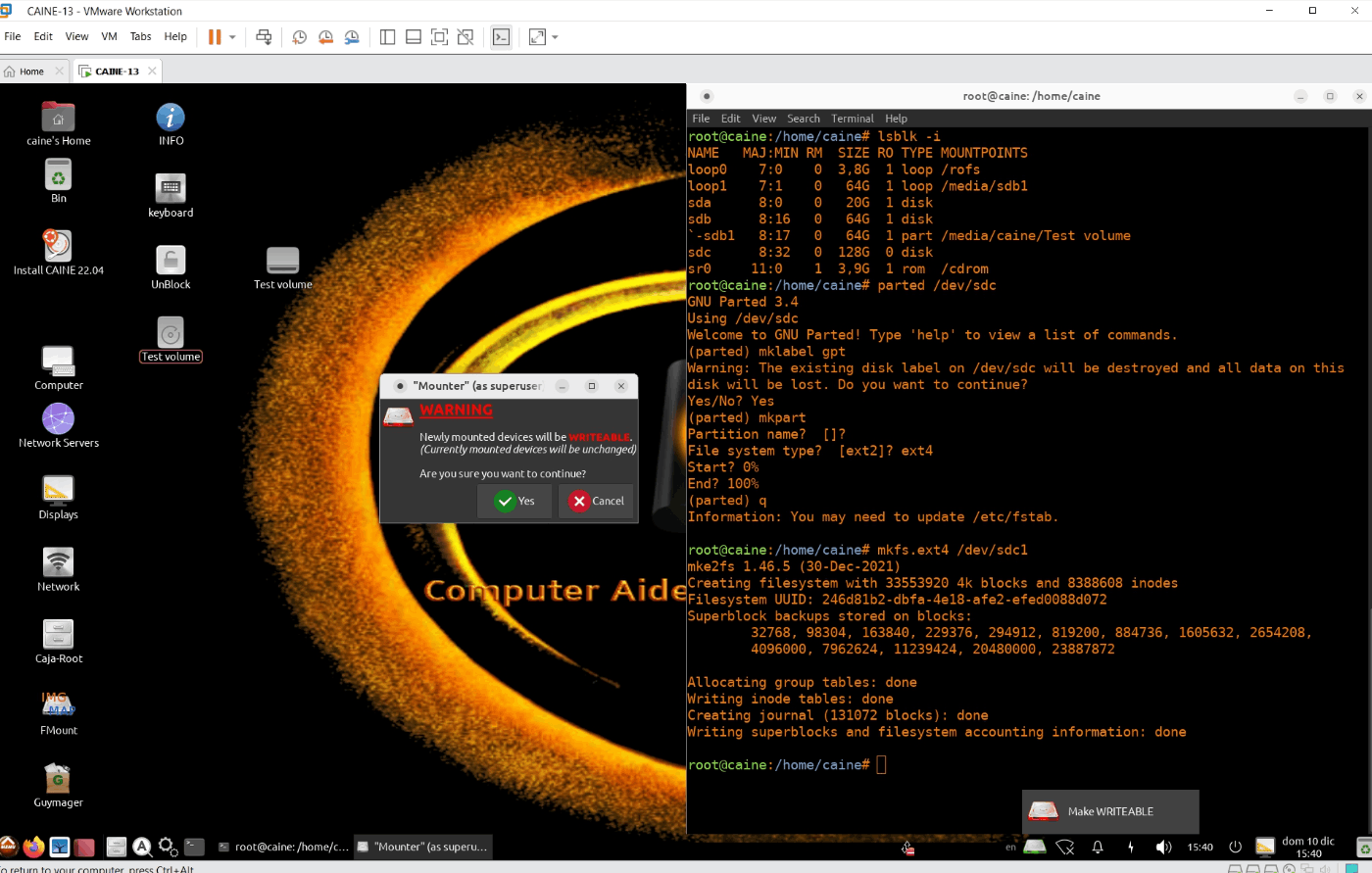
Task: Open the CAINE main menu in taskbar
Action: coord(8,847)
